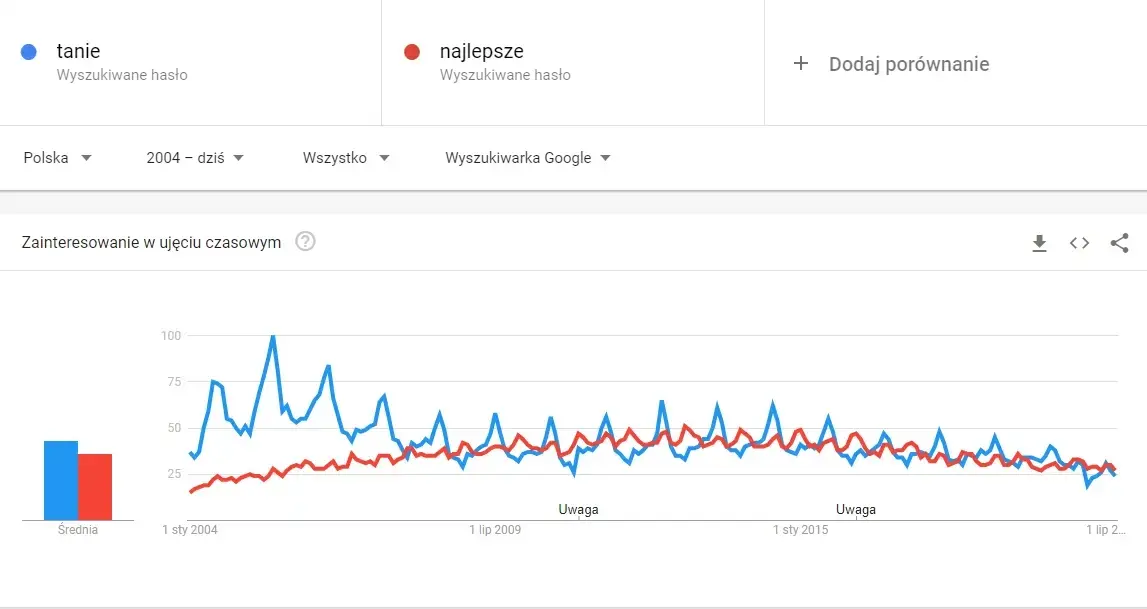This screenshot has width=1147, height=609.
Task: Expand the '2004 – dziś' time range dropdown
Action: point(193,157)
